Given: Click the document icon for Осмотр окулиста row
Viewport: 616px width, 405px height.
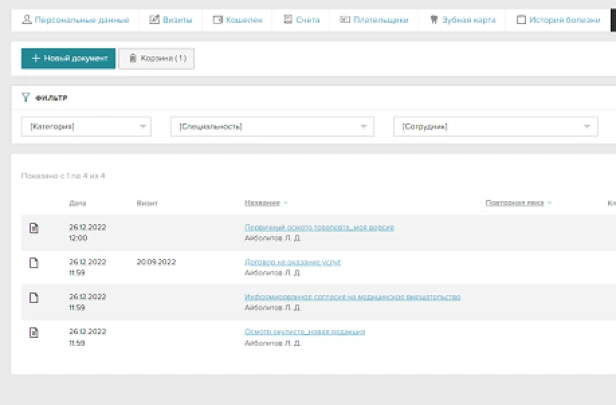Looking at the screenshot, I should tap(34, 332).
